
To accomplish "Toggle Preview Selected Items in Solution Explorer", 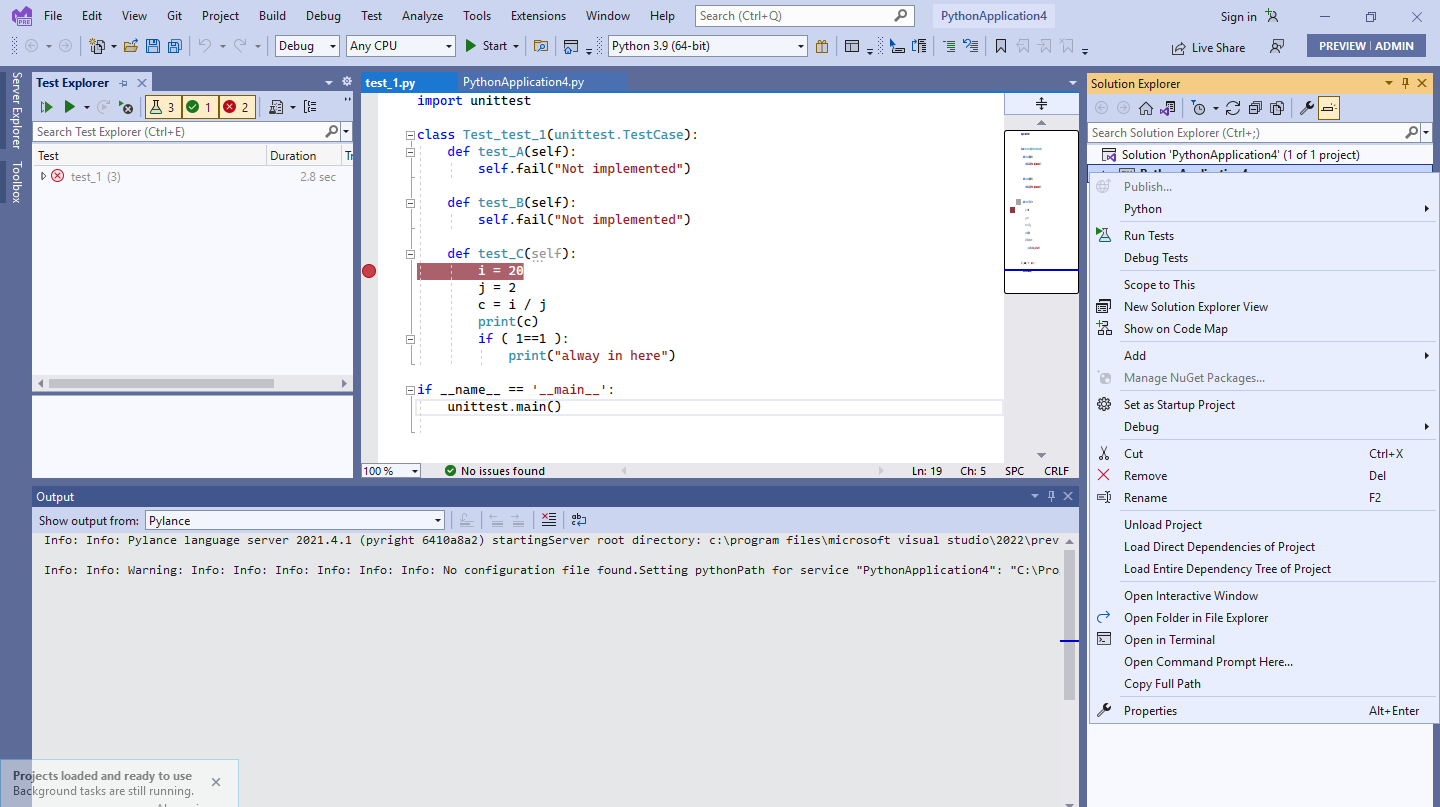I will [1329, 108].
